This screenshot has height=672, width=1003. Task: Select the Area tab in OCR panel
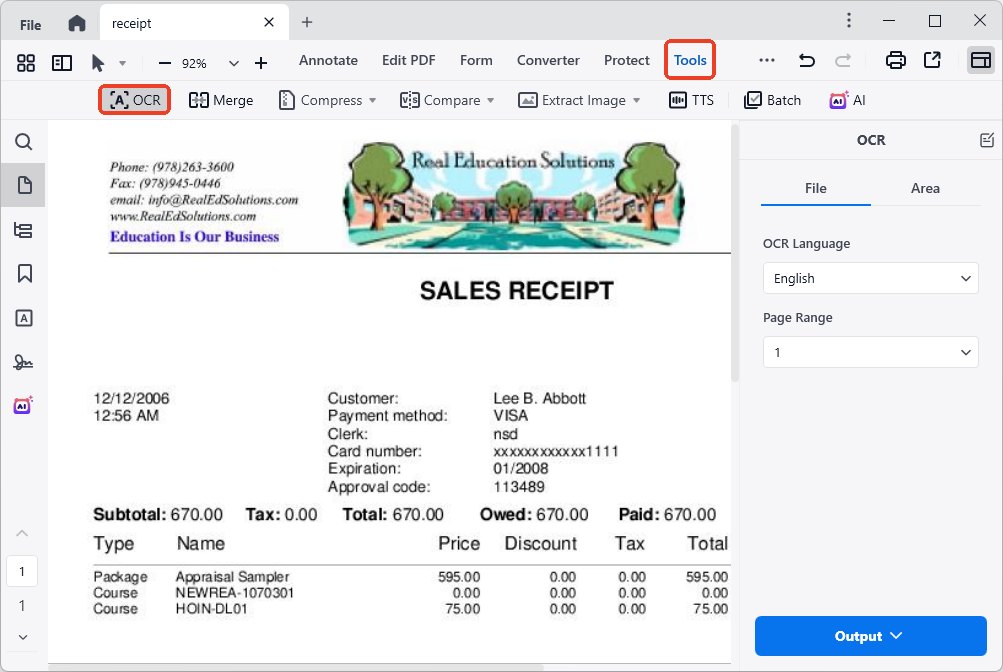click(925, 188)
